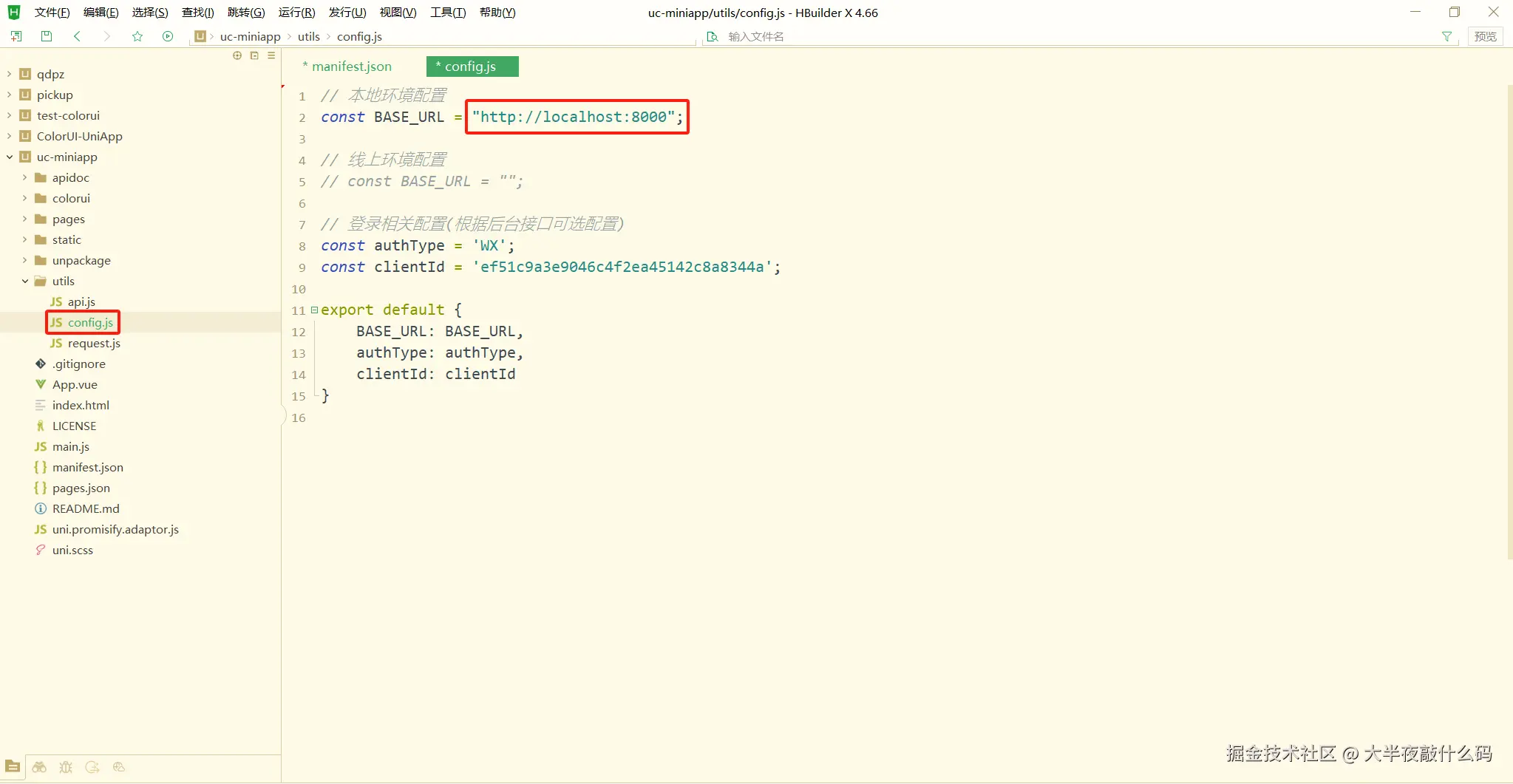
Task: Open uni.promisify.adaptor.js in the tree
Action: [x=115, y=529]
